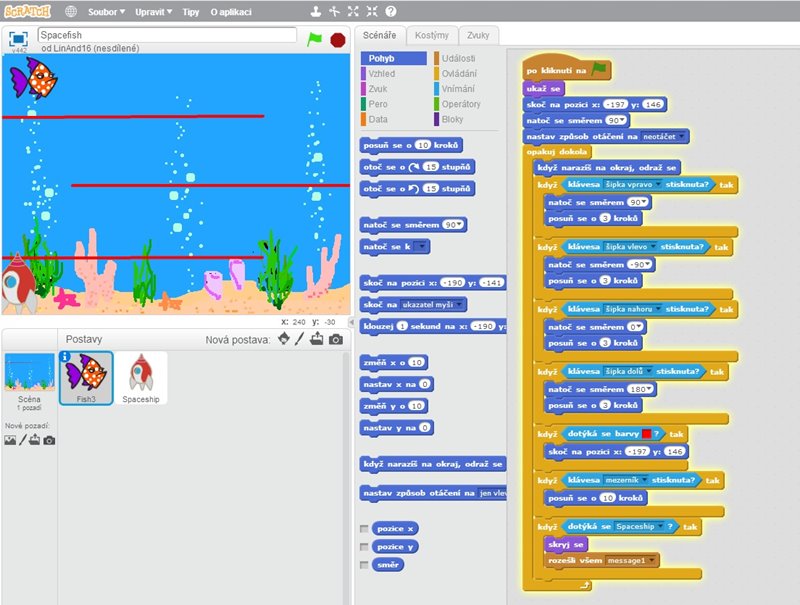800x605 pixels.
Task: Switch to the Kostýmy tab
Action: 432,35
